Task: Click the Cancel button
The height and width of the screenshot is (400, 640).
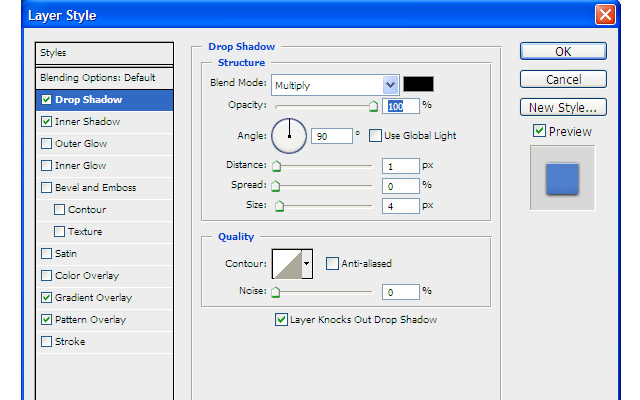Action: pyautogui.click(x=563, y=79)
